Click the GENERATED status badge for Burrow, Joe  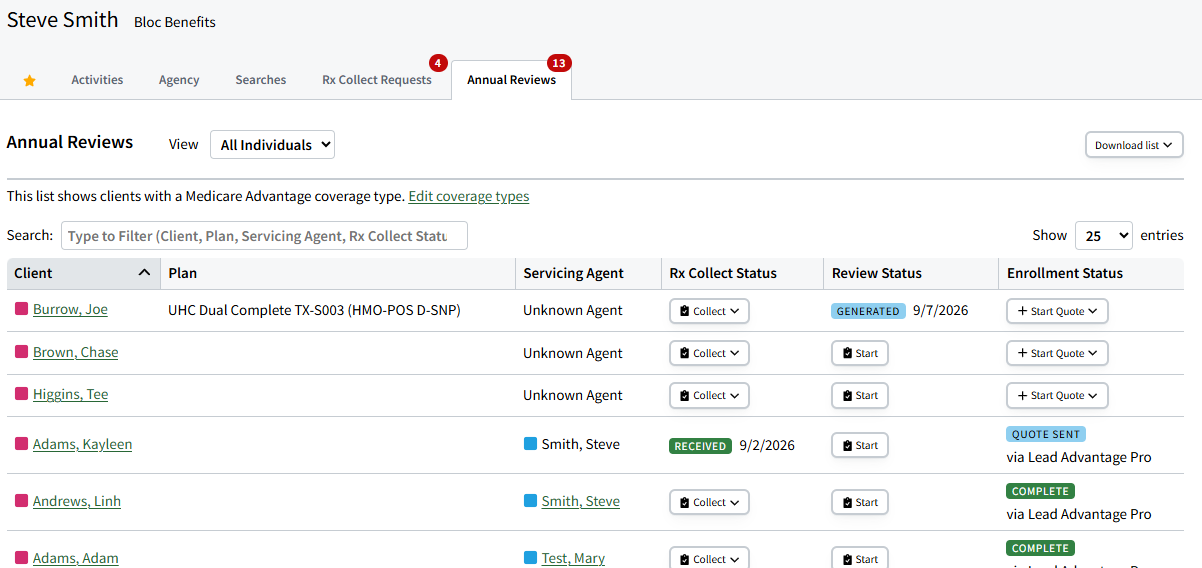[868, 311]
